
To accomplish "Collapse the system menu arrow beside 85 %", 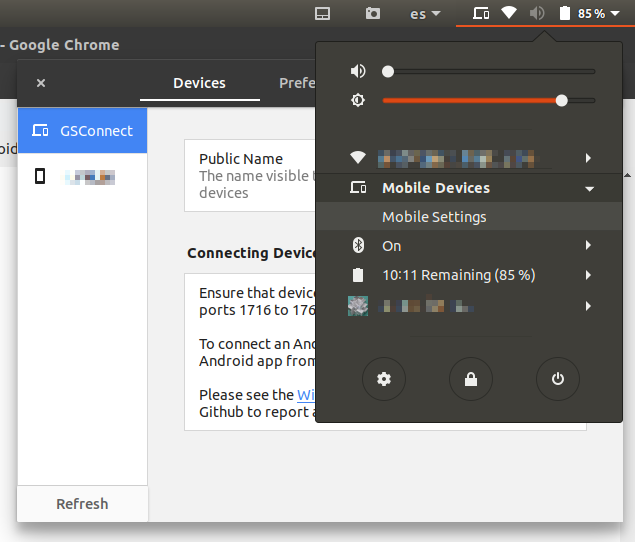I will 615,13.
